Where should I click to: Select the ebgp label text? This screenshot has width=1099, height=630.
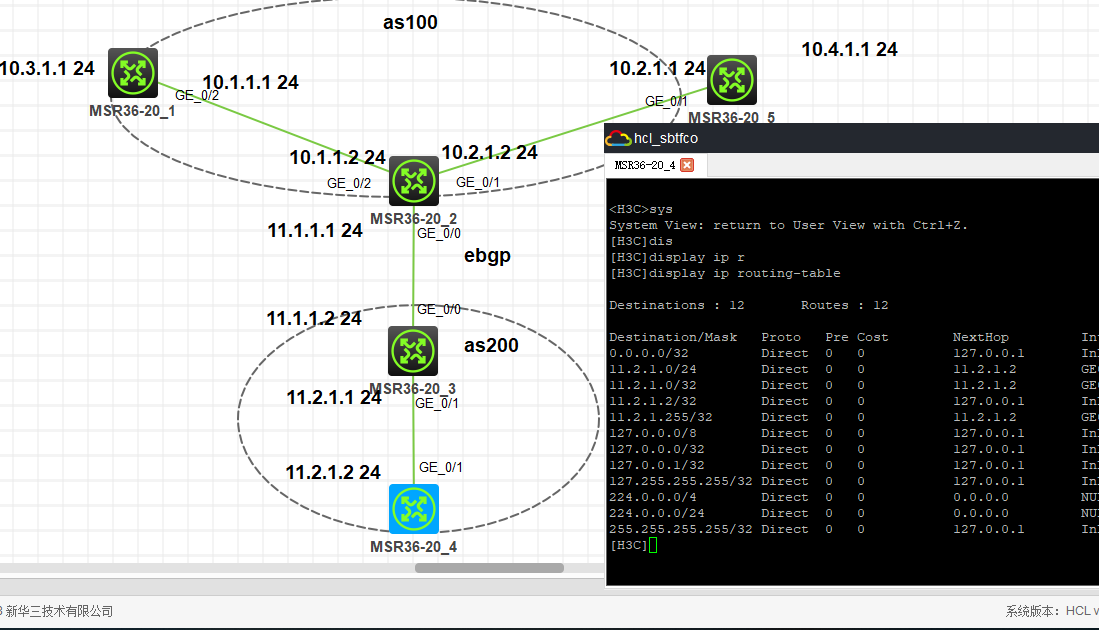(487, 256)
